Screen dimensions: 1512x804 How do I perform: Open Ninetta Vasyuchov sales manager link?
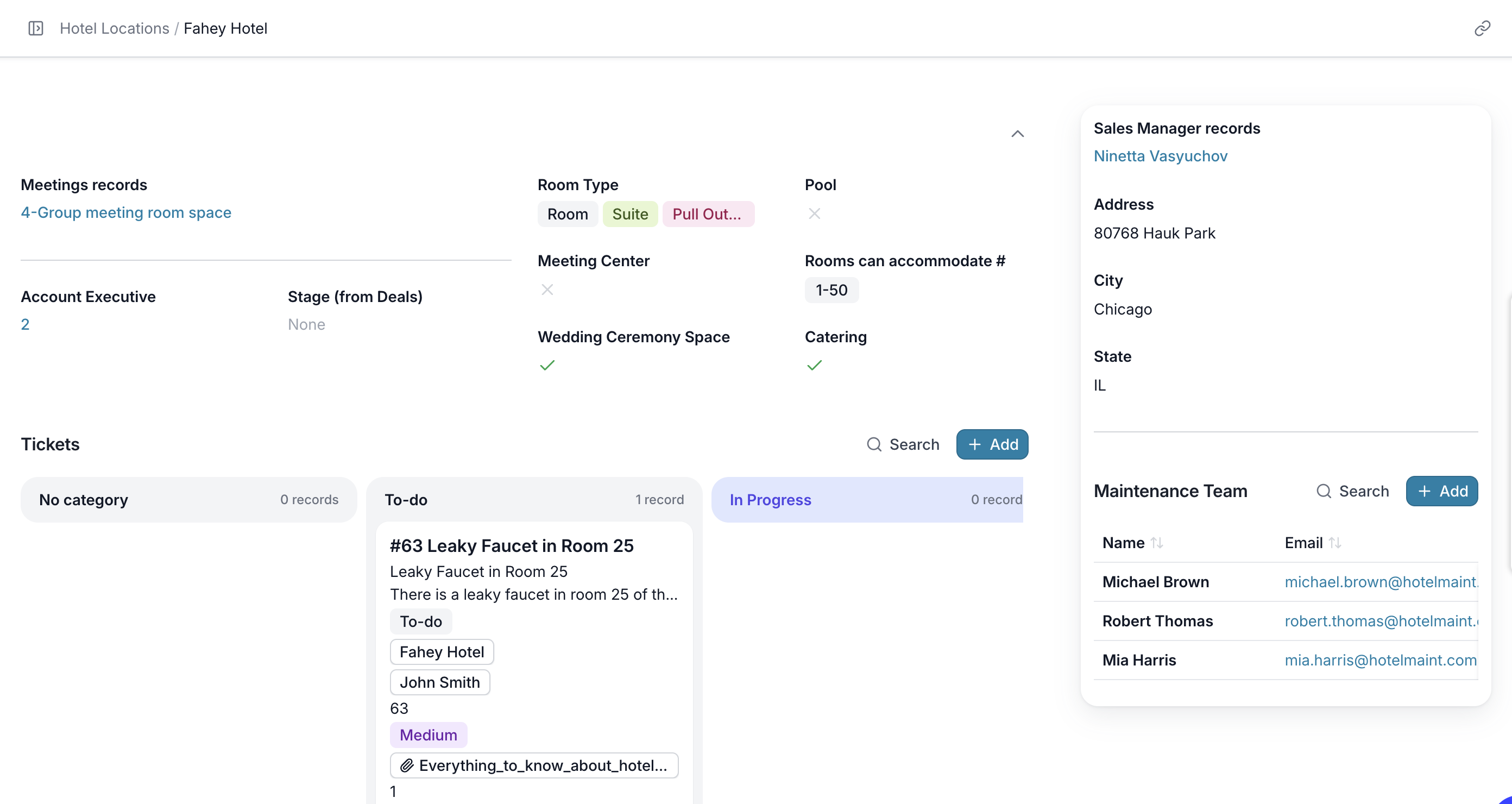[x=1161, y=156]
